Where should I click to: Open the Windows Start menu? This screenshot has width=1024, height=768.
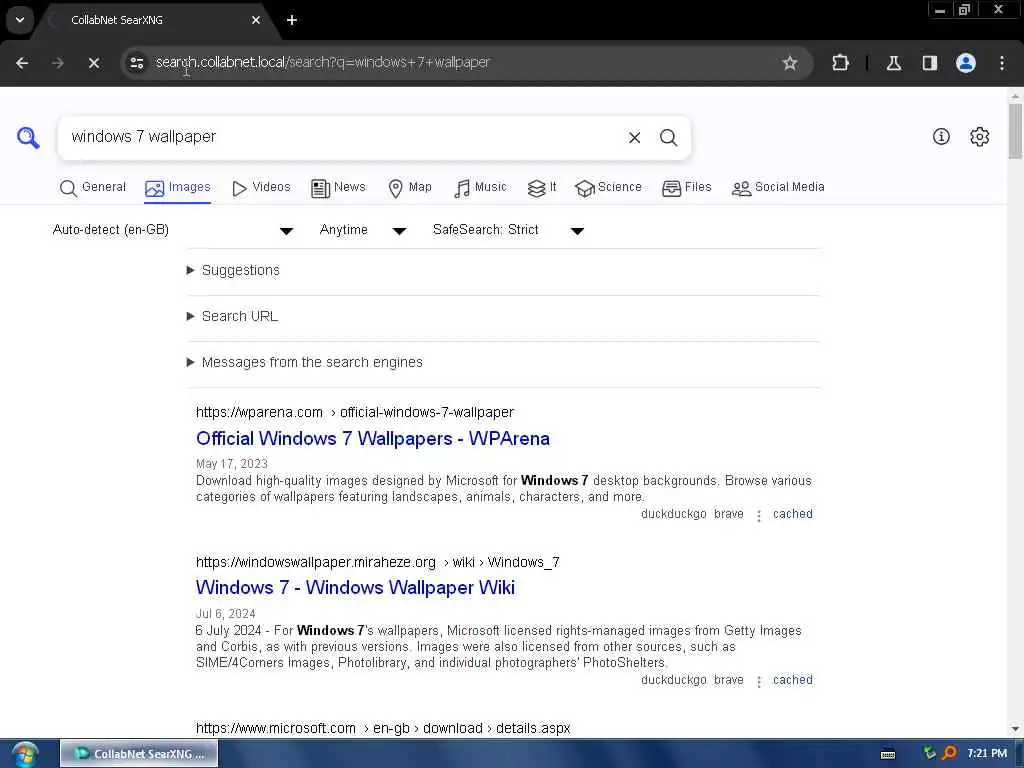coord(25,754)
